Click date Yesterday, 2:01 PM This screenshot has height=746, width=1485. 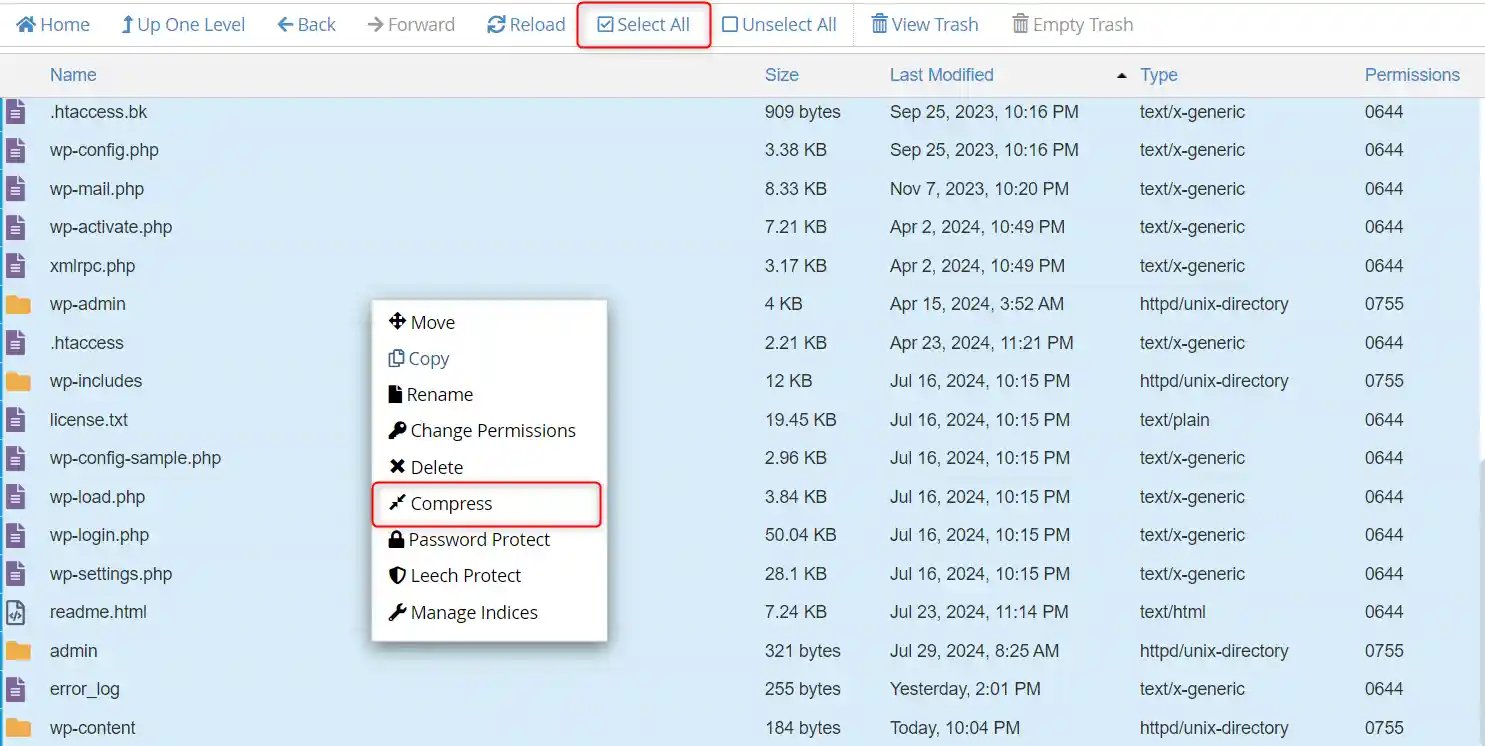[965, 689]
